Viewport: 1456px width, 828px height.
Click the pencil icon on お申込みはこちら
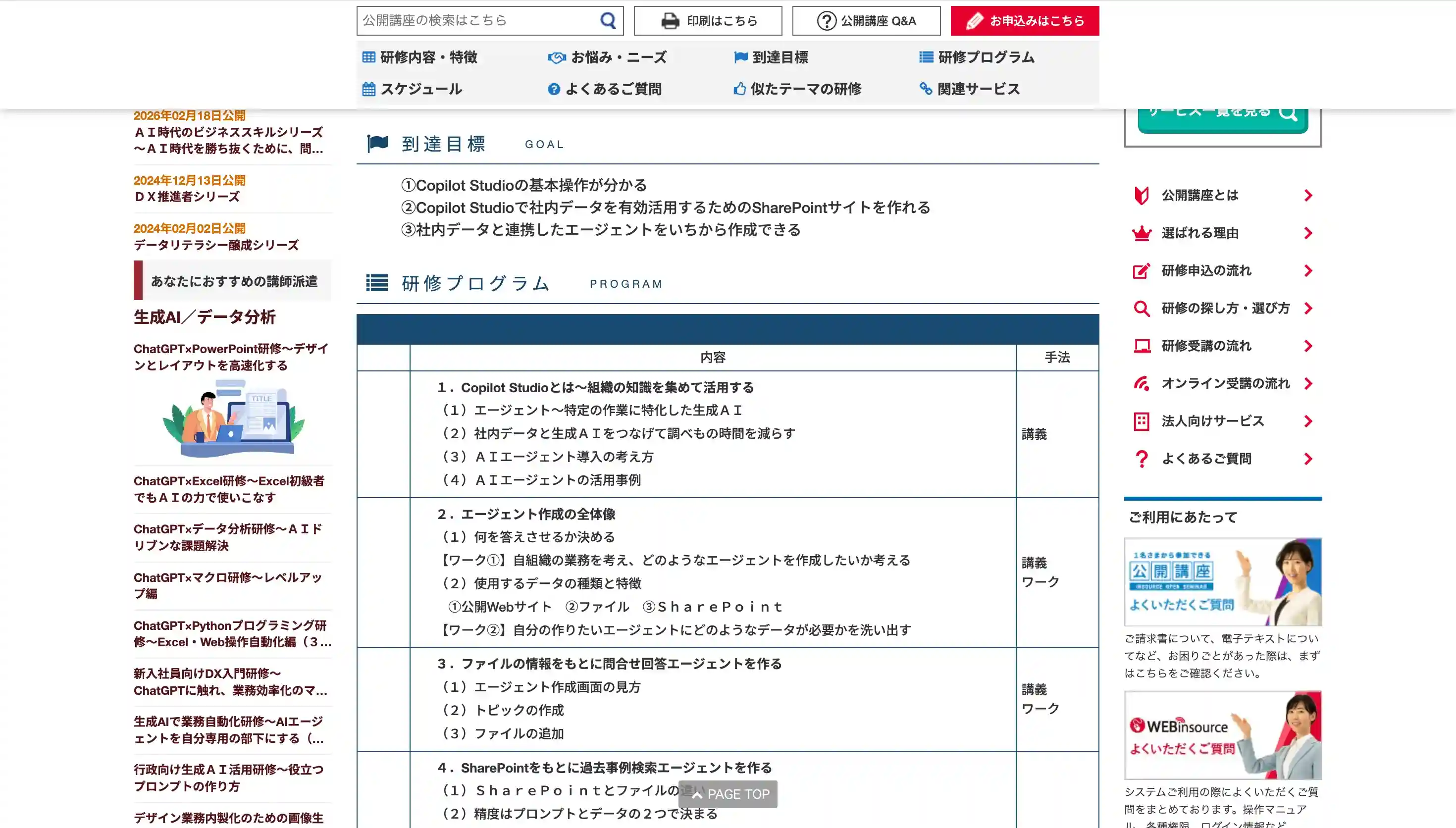[x=974, y=21]
